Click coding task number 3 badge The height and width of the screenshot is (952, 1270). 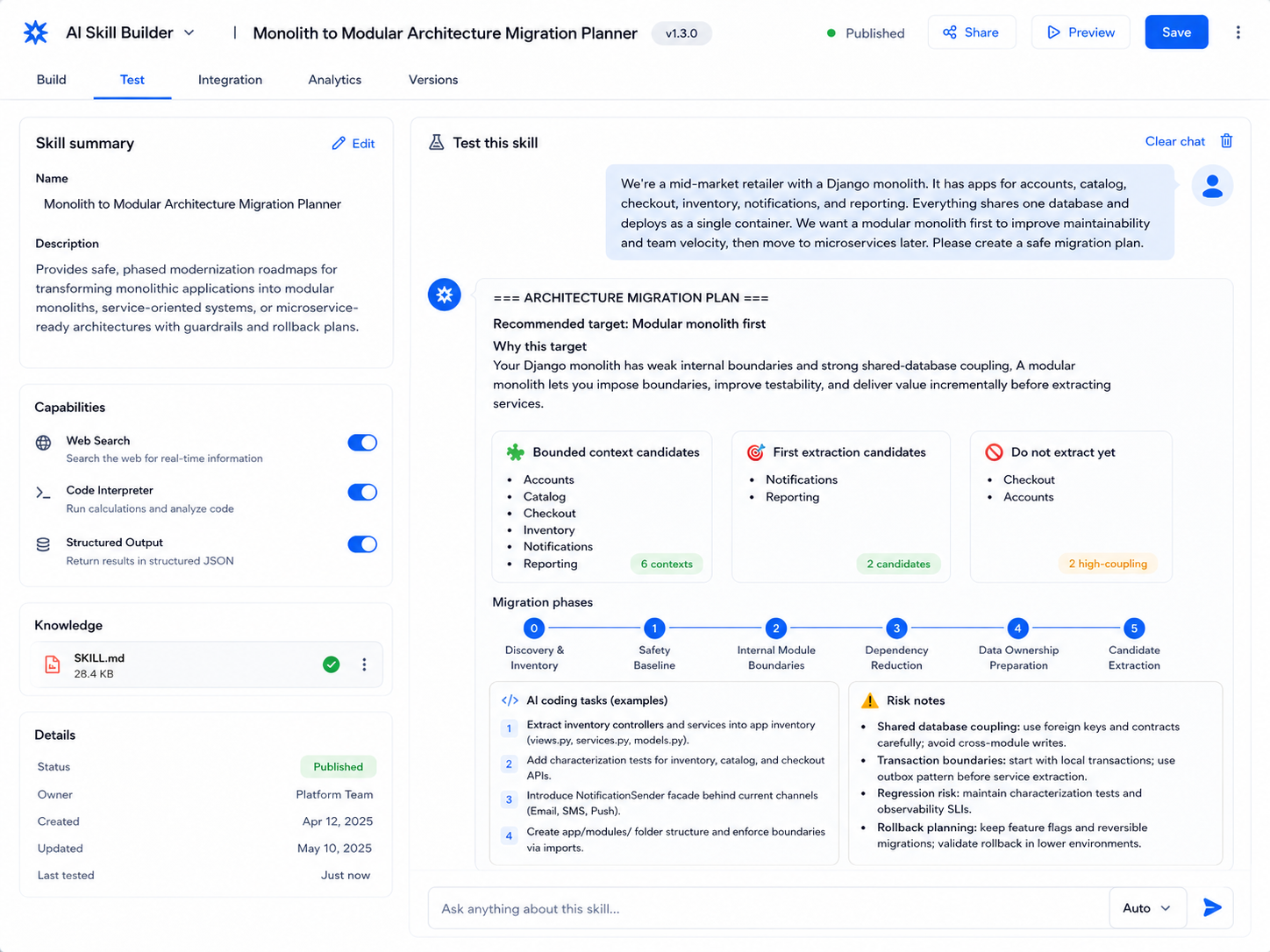click(509, 799)
